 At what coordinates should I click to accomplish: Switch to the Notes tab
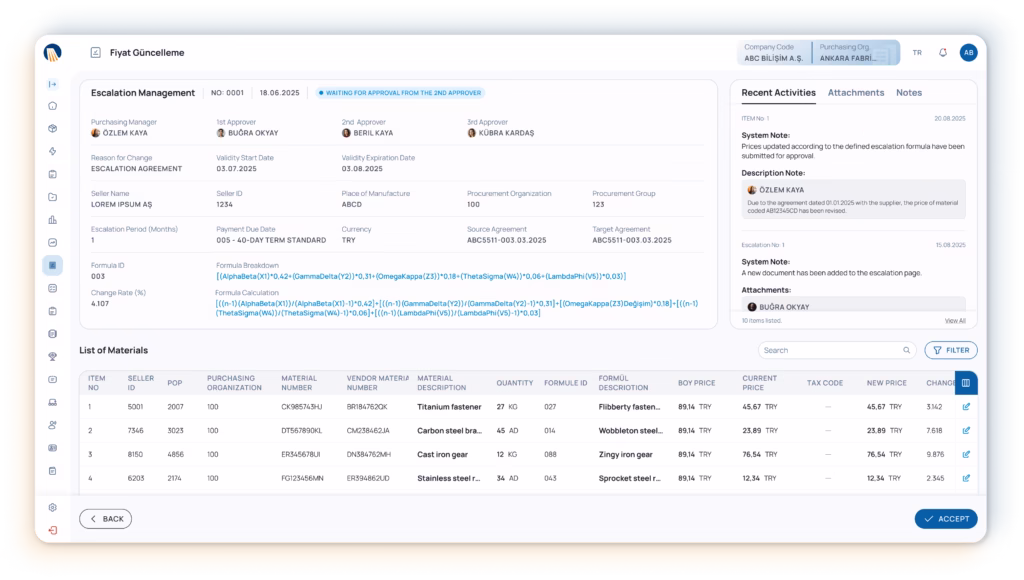point(909,93)
